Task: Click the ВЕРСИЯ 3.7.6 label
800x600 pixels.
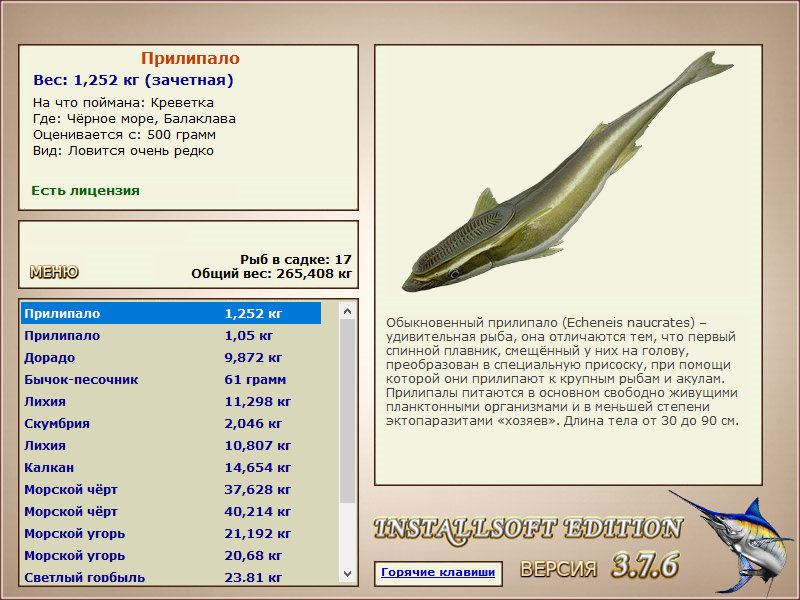Action: pos(599,566)
